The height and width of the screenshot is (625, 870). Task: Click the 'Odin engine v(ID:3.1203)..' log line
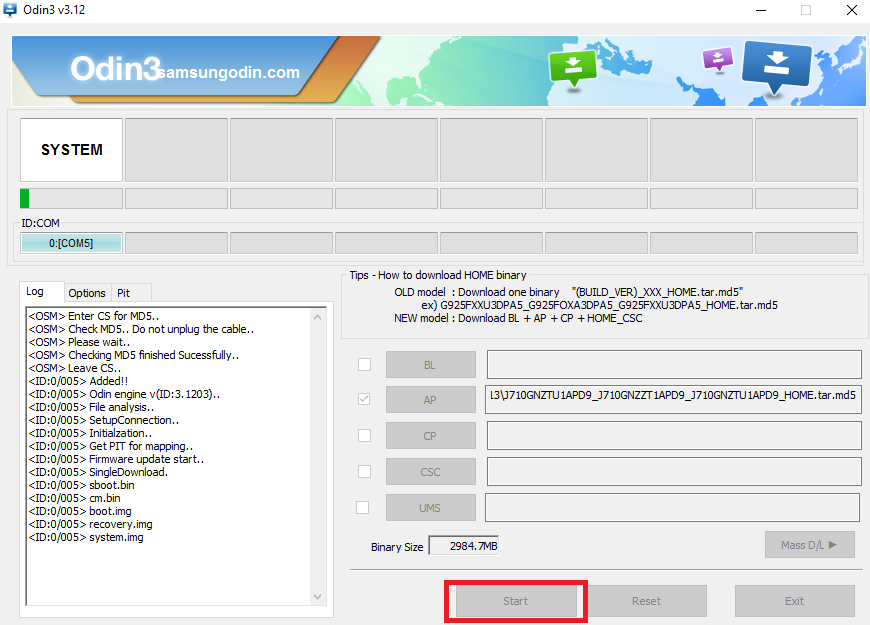coord(124,394)
